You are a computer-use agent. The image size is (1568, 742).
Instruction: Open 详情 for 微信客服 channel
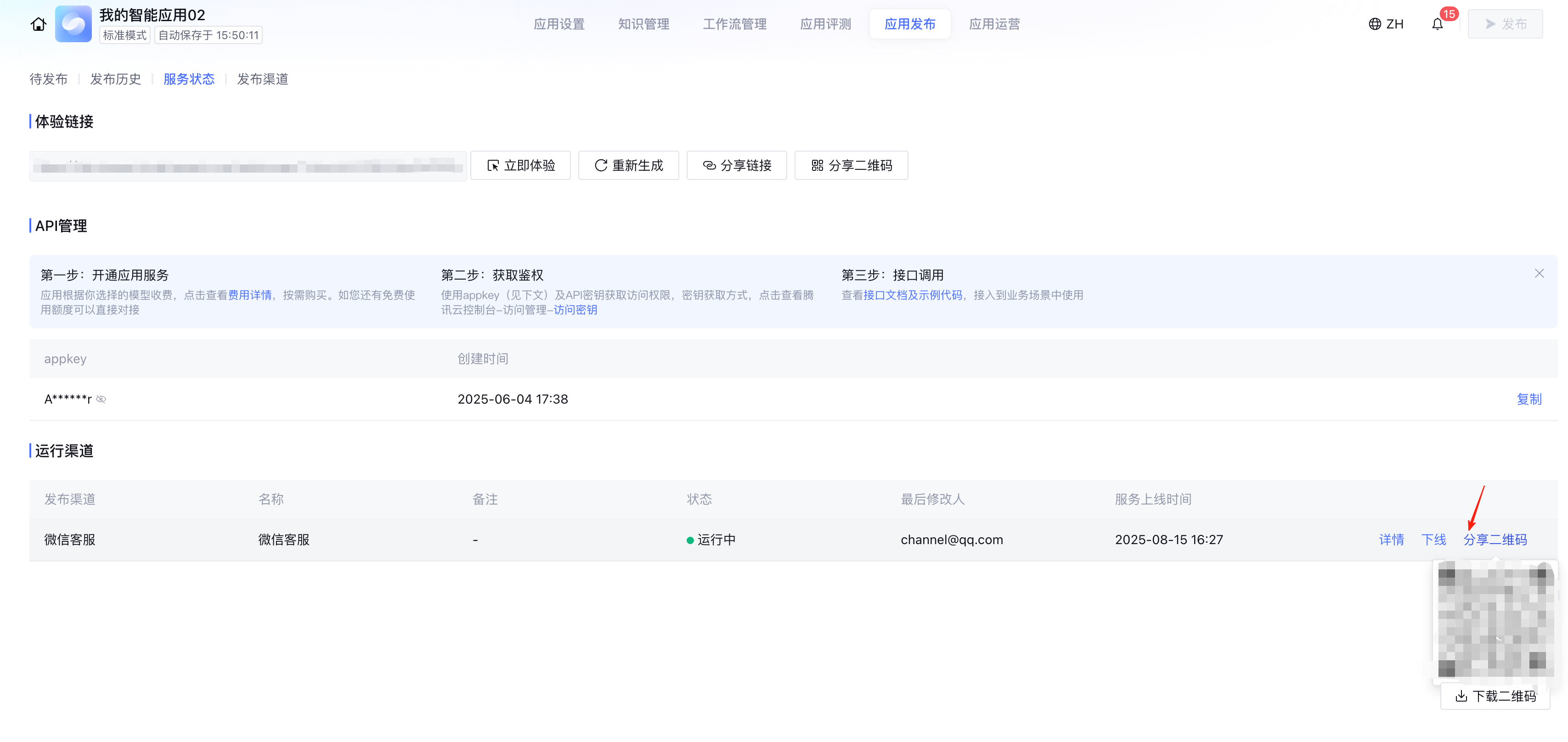1391,540
